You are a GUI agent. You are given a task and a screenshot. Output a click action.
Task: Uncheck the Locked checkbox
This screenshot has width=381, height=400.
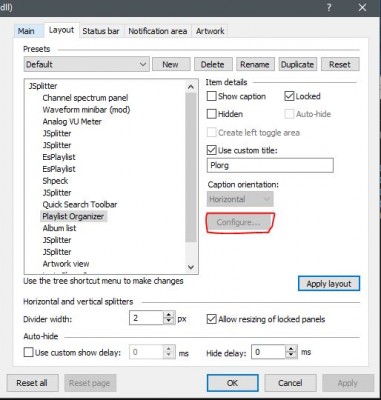tap(289, 96)
